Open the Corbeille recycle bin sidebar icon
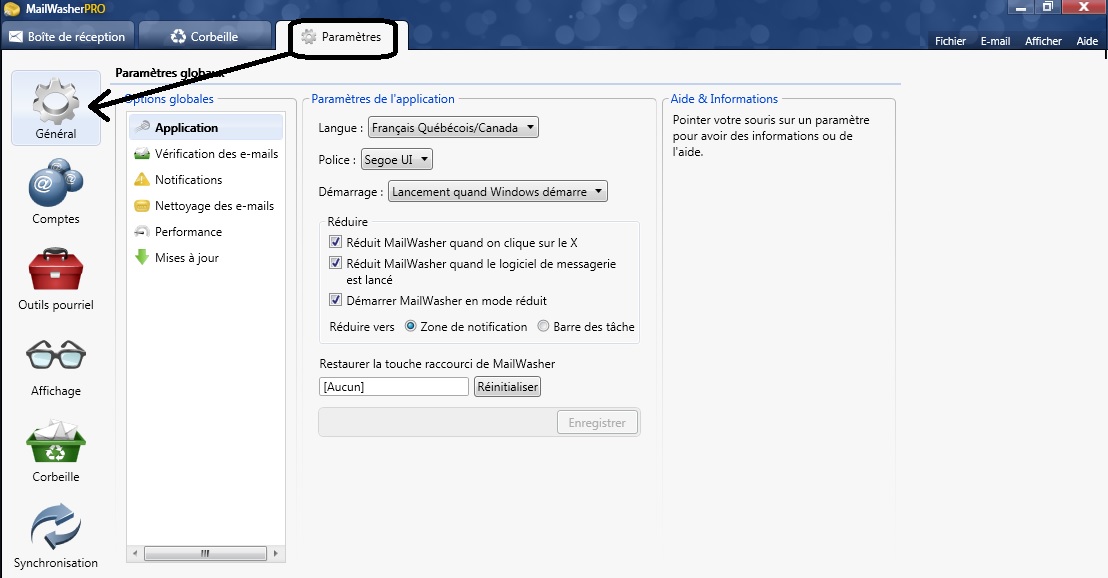Viewport: 1108px width, 578px height. tap(56, 442)
